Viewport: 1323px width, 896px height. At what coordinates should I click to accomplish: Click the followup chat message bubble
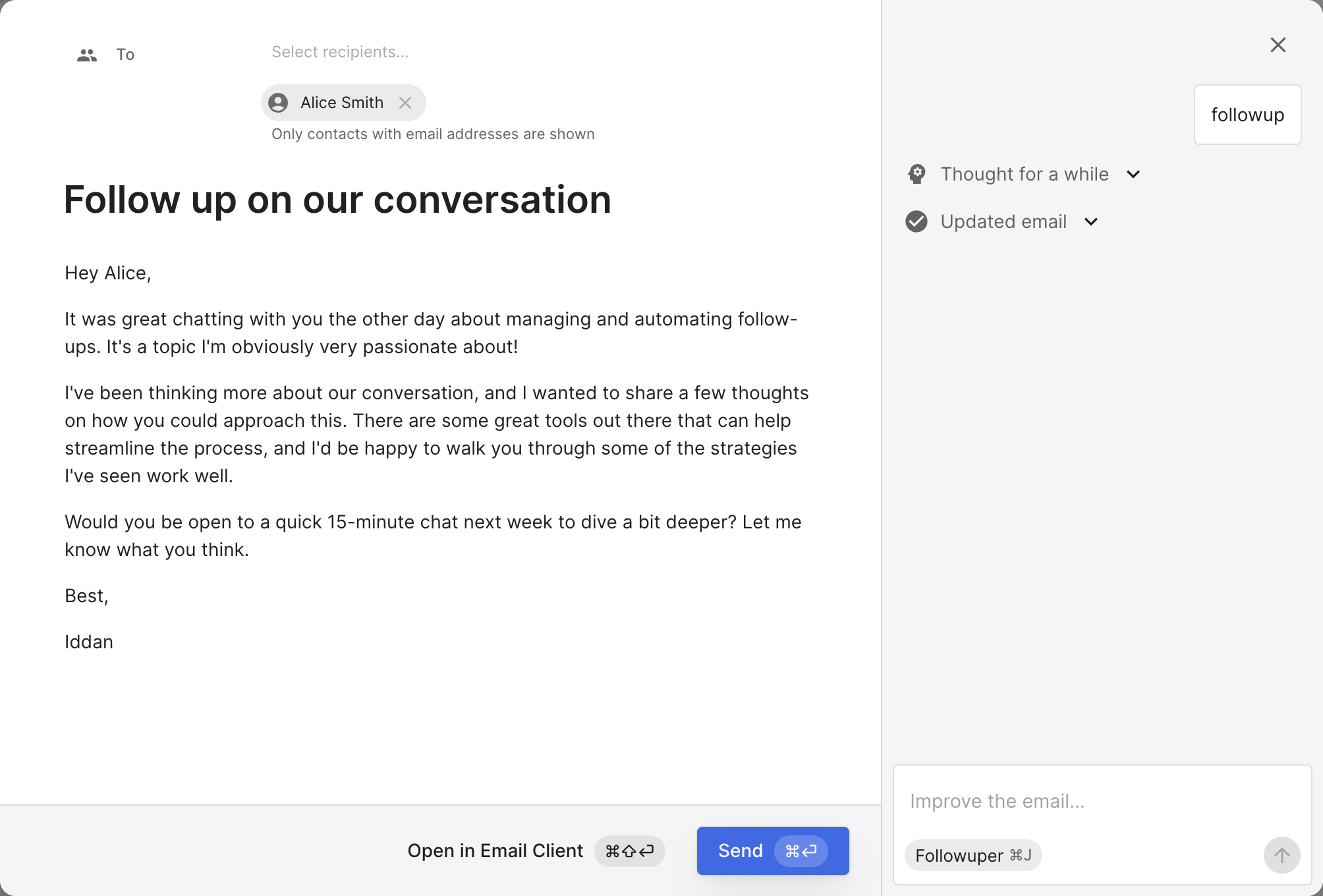1247,115
